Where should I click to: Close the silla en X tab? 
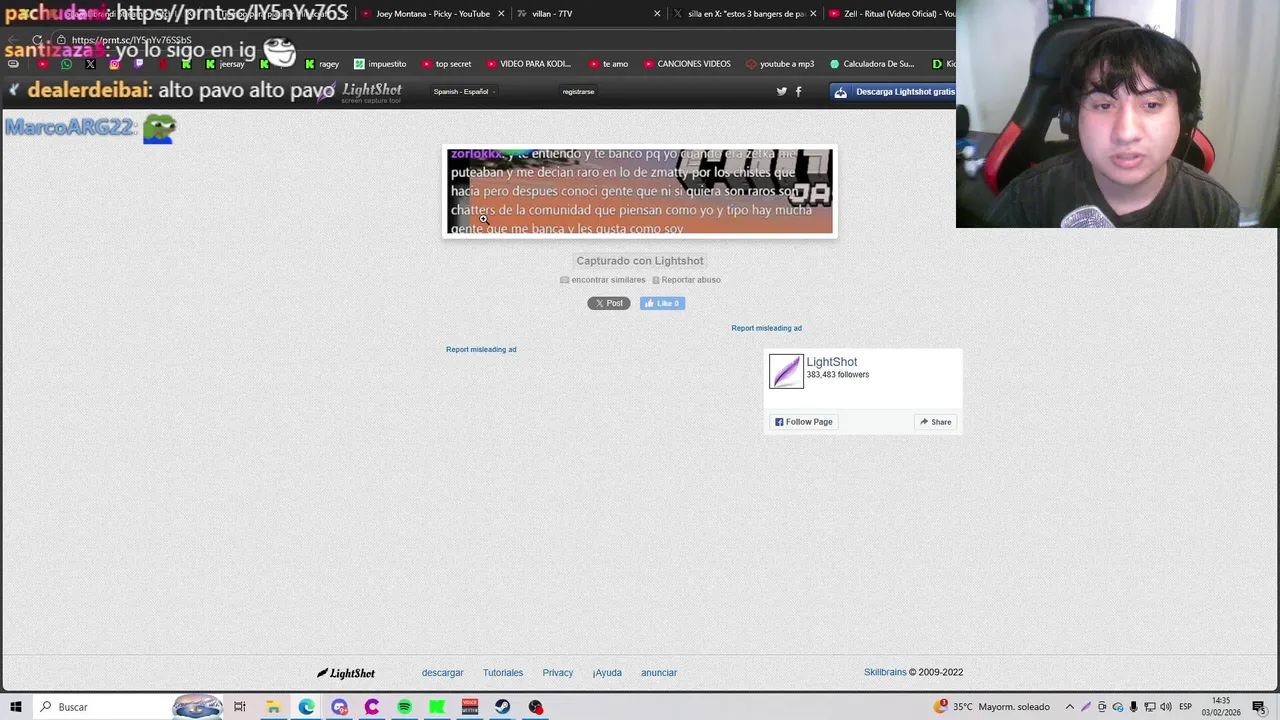pos(813,14)
